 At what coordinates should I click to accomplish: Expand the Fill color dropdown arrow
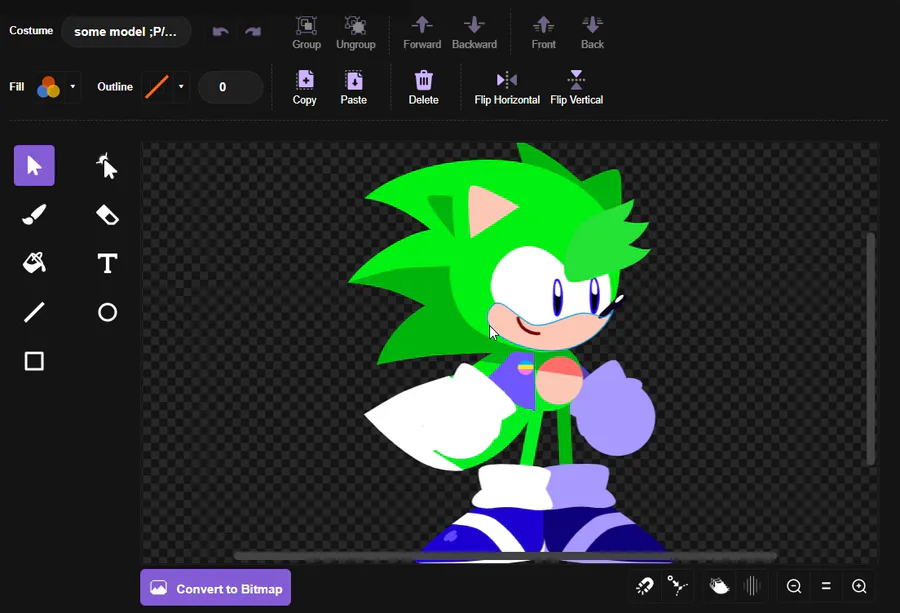point(73,87)
